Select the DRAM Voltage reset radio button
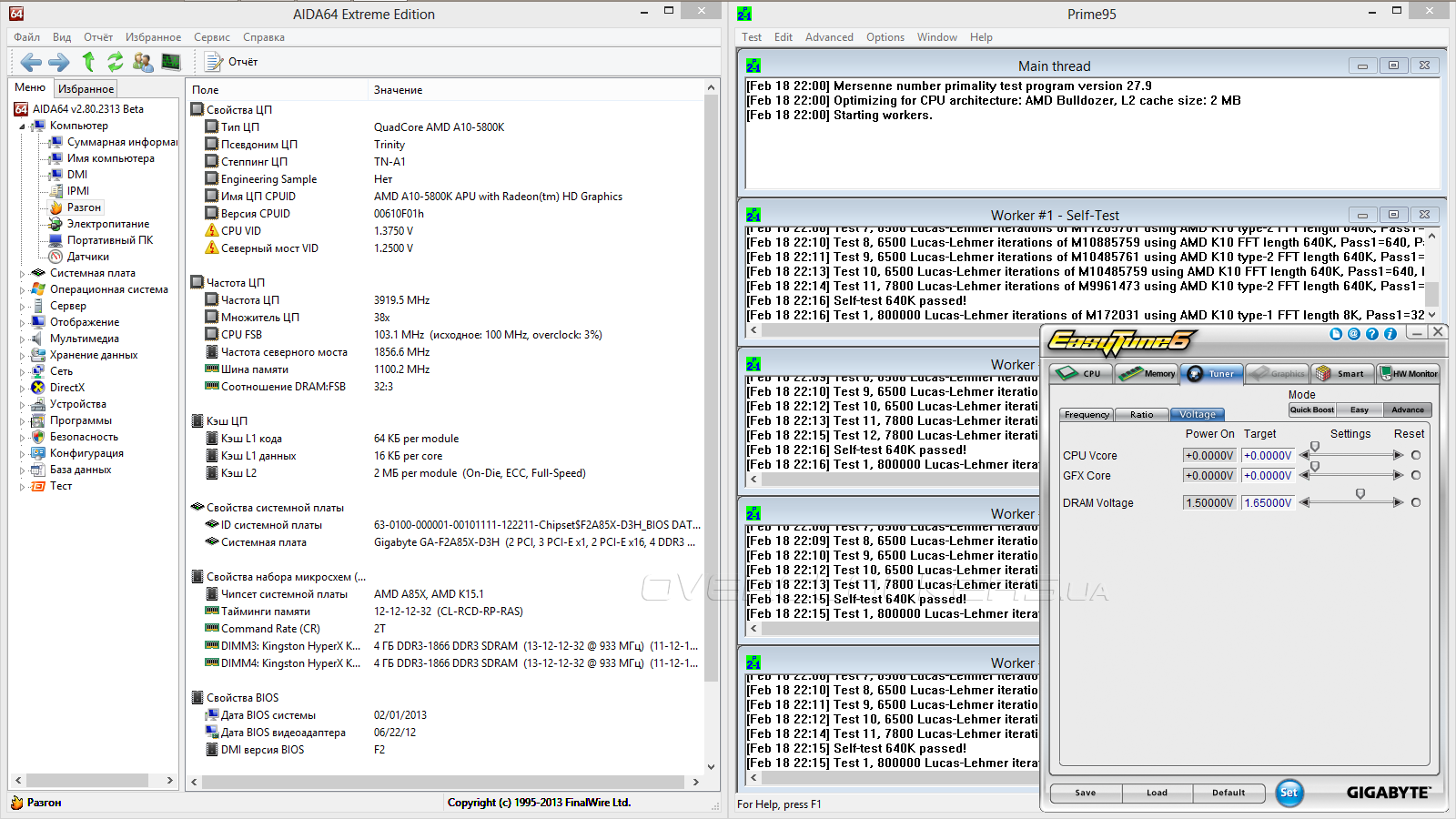Screen dimensions: 1456x819 pos(1416,502)
